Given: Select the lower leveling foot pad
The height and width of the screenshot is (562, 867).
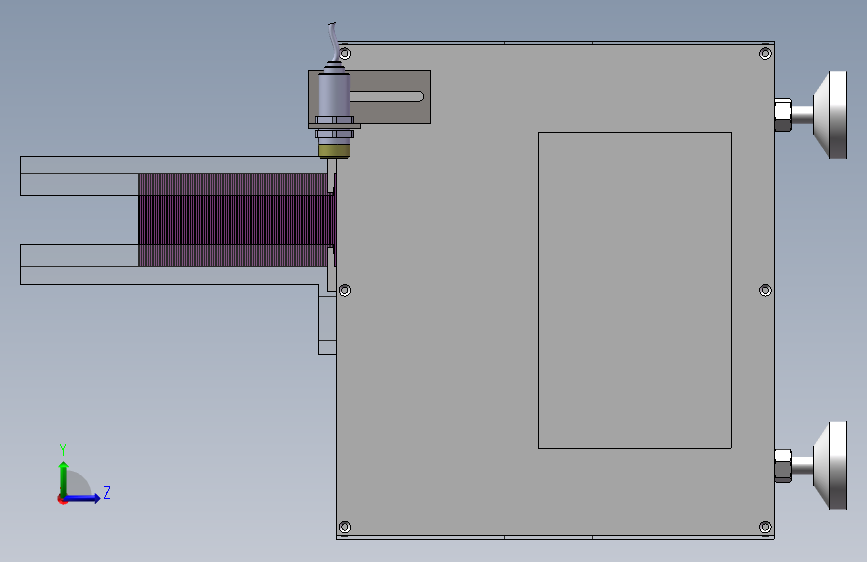Looking at the screenshot, I should pos(831,465).
